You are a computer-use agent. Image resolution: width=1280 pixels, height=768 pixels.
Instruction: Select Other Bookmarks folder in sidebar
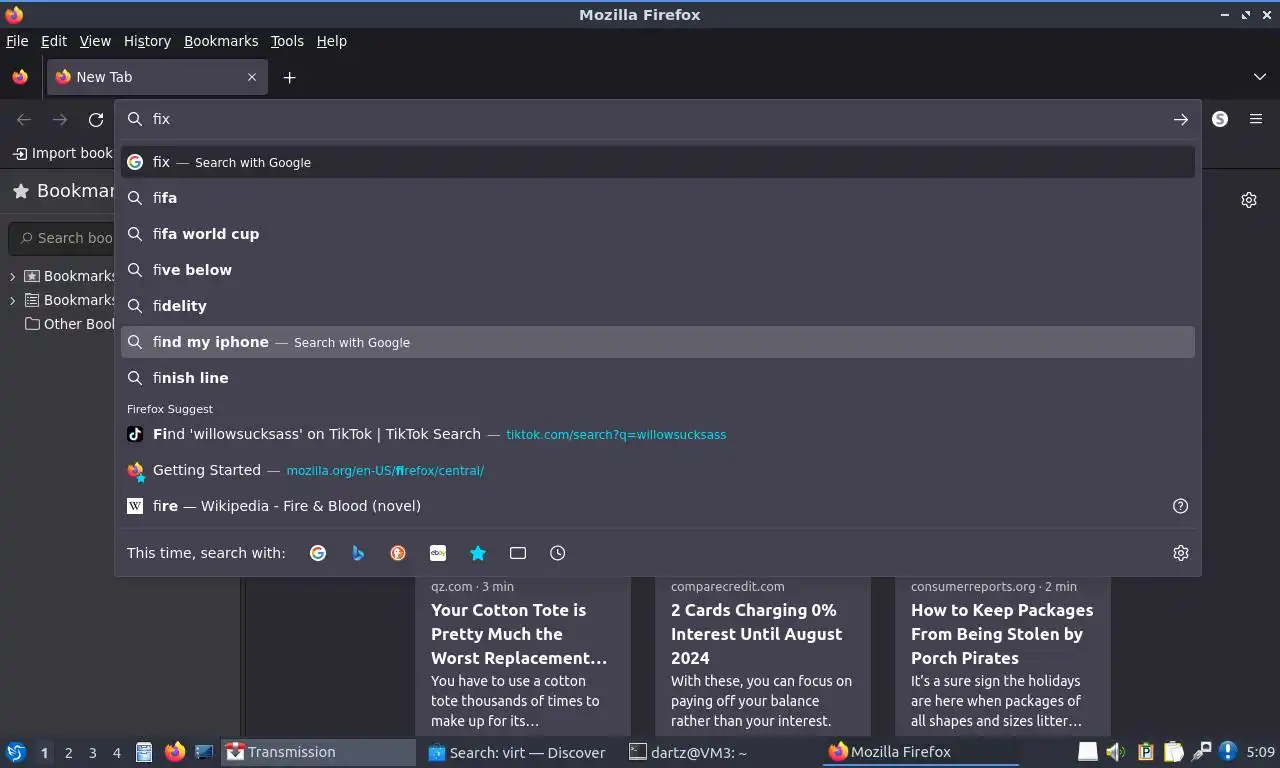coord(69,324)
